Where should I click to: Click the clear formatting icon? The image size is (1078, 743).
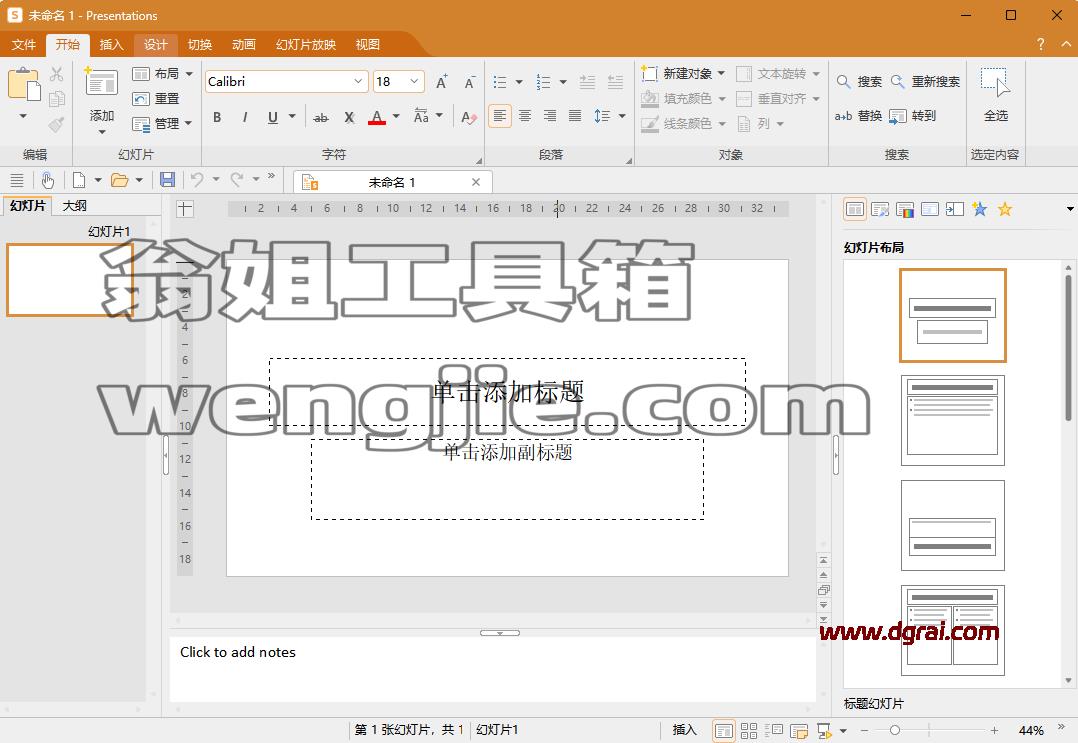click(x=469, y=118)
